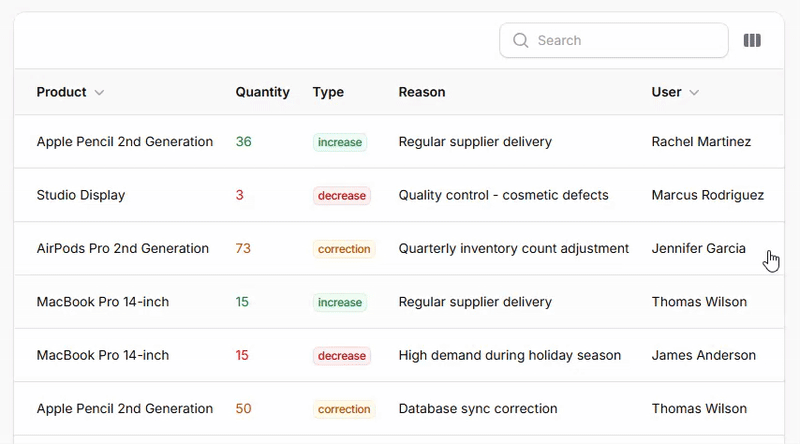The width and height of the screenshot is (800, 444).
Task: Click user James Anderson
Action: click(x=704, y=355)
